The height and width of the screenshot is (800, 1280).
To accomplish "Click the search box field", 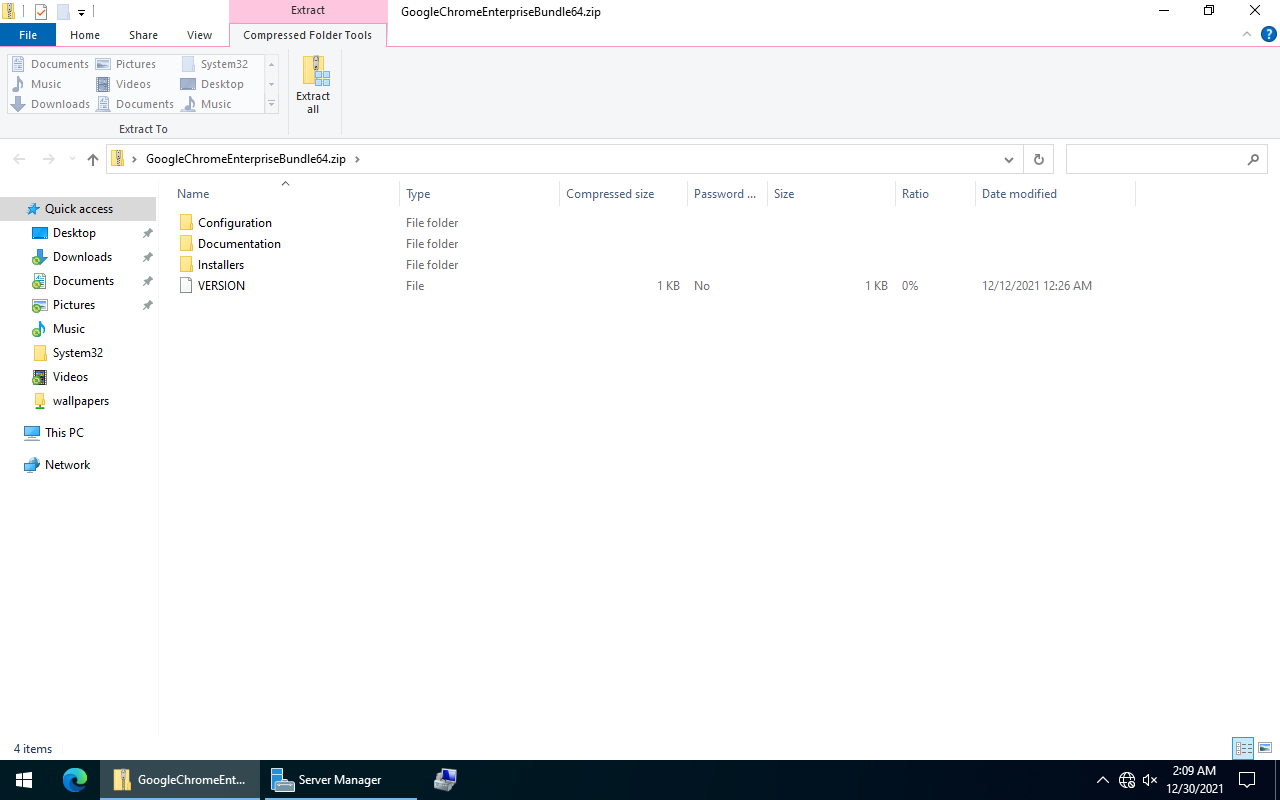I will [1155, 159].
